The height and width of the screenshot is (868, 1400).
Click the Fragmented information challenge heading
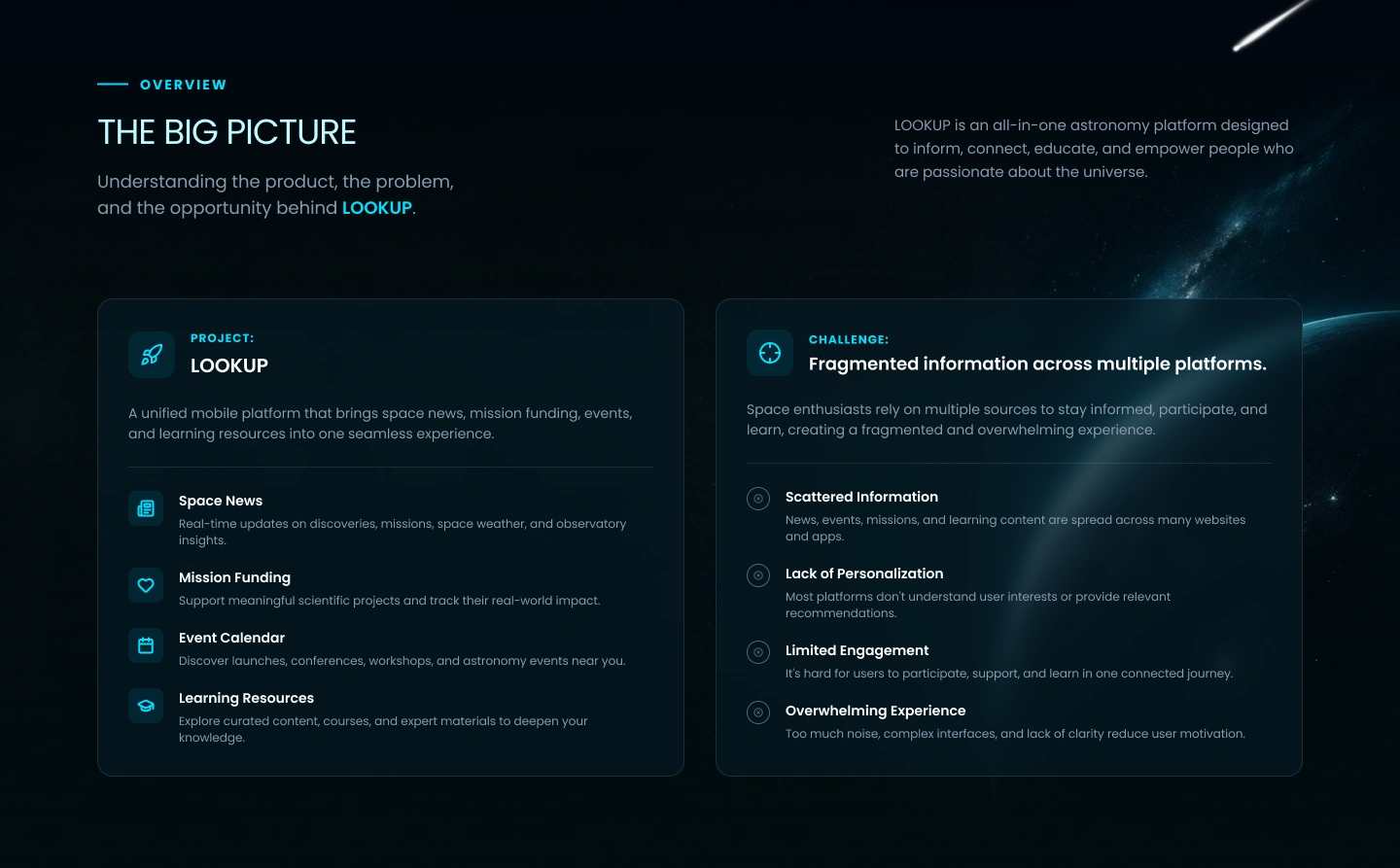(1037, 365)
